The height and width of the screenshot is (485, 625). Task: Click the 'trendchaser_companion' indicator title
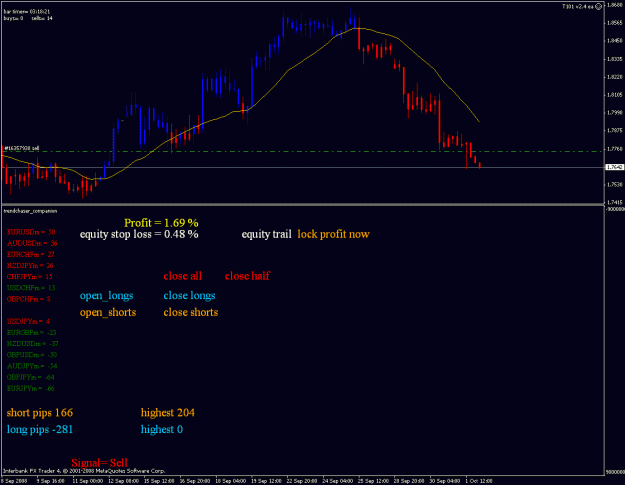click(x=30, y=211)
